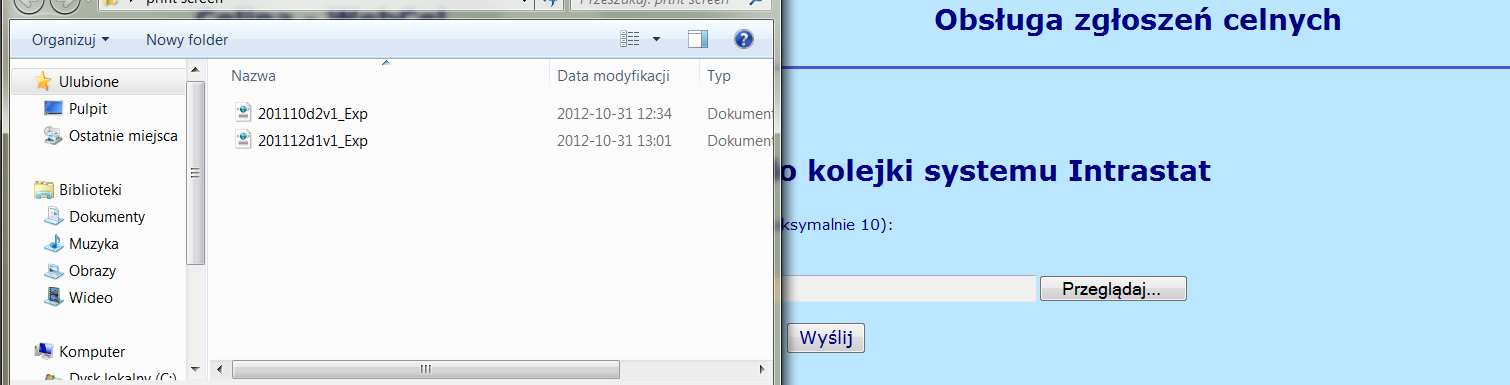Click the Ostatnie miejsca icon
Viewport: 1510px width, 385px height.
click(x=53, y=136)
